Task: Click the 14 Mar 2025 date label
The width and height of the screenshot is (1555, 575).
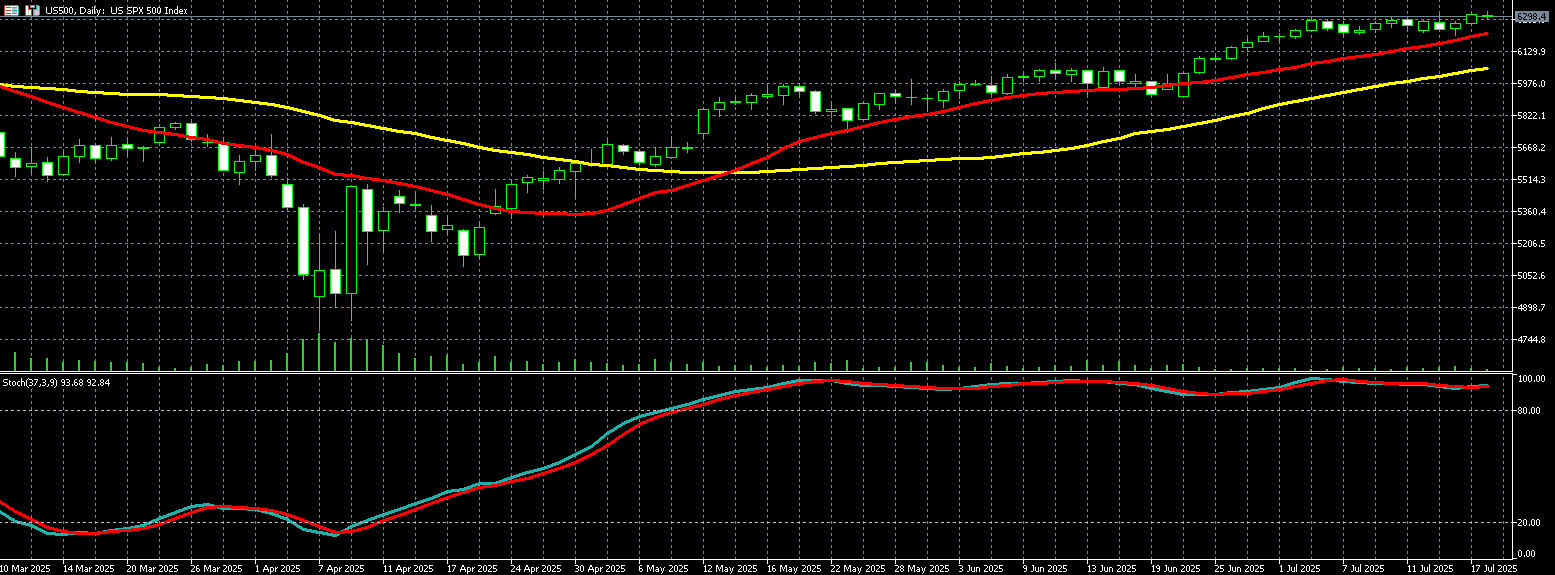Action: click(x=89, y=567)
